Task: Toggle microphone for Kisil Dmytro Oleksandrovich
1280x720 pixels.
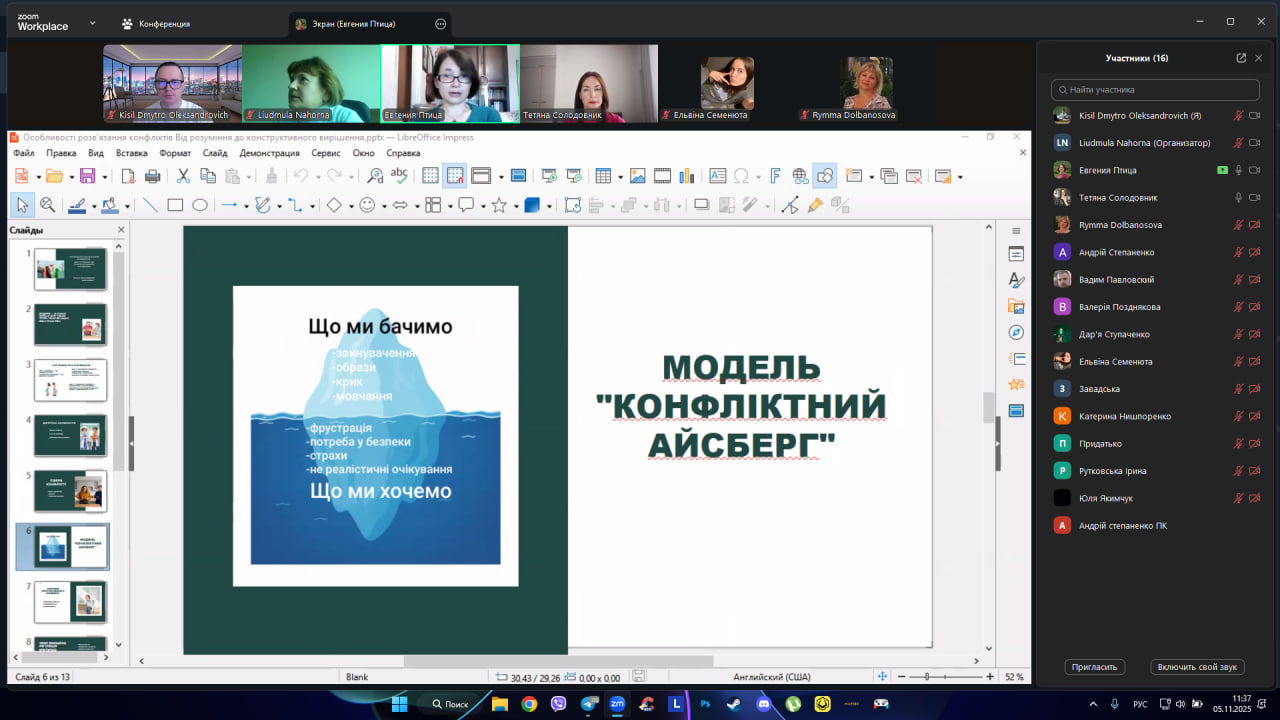Action: click(x=1239, y=116)
